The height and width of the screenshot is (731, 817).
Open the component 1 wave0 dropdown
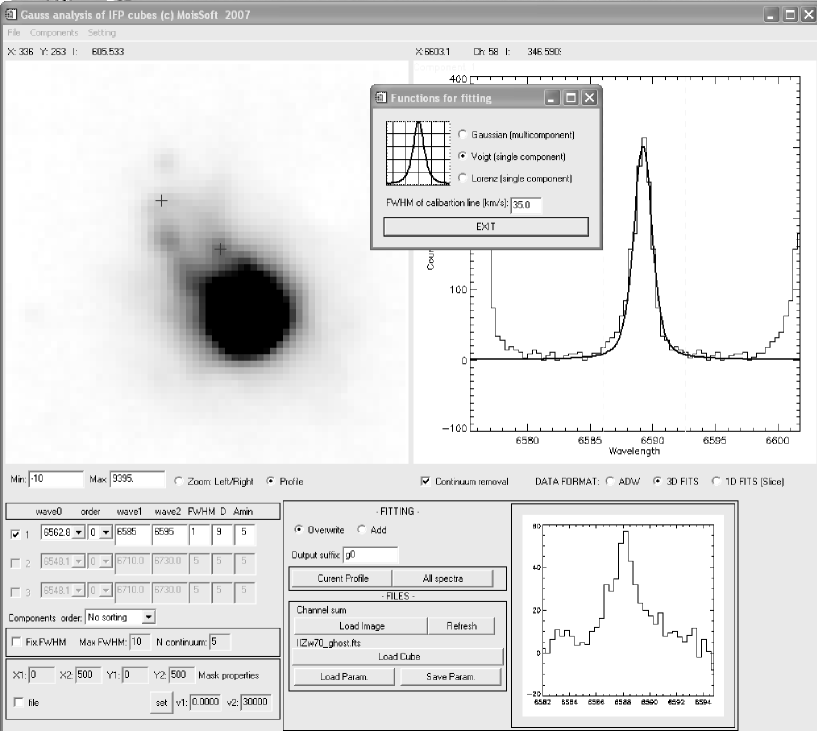click(76, 535)
